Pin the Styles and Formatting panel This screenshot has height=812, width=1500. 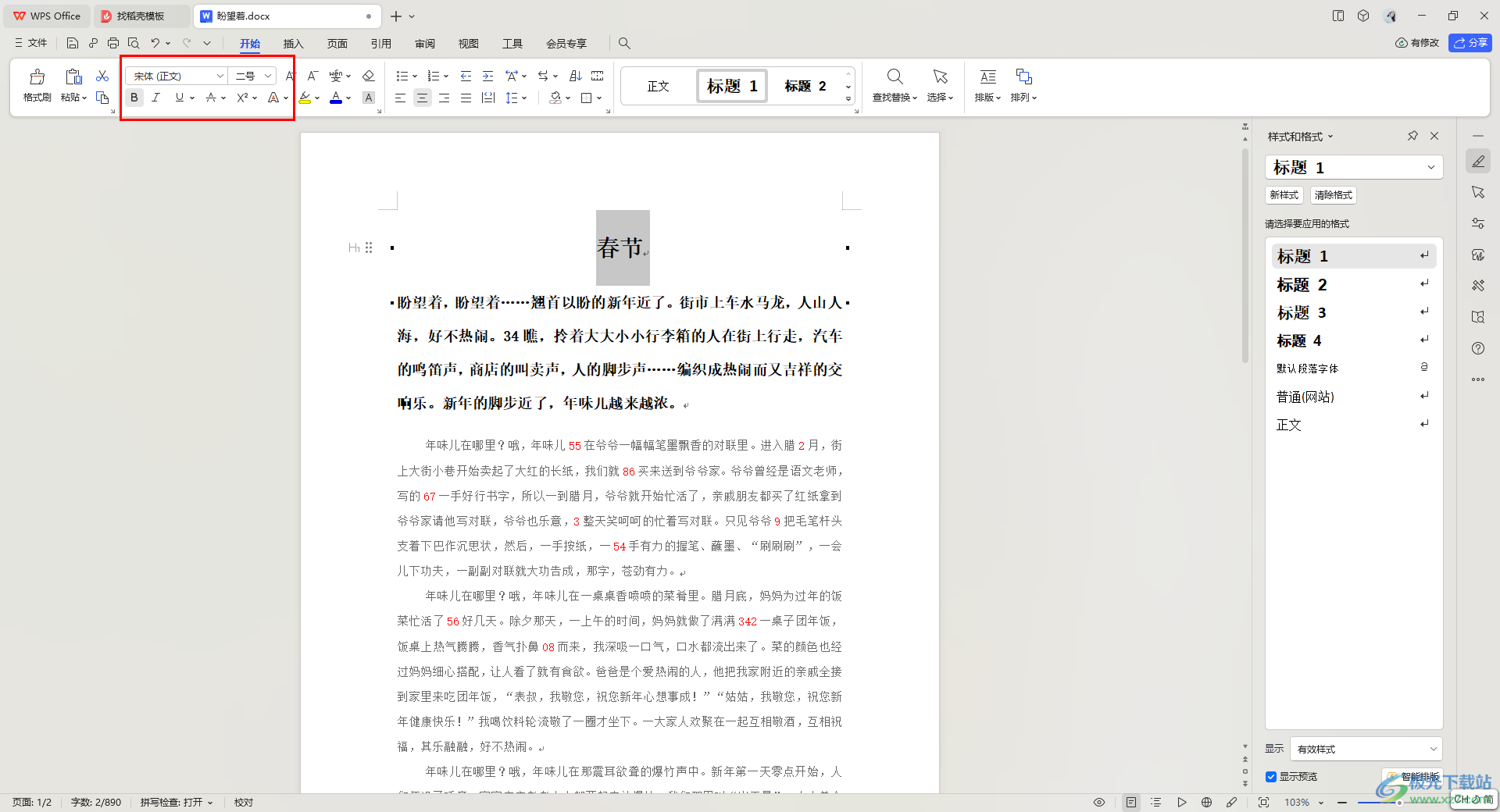point(1412,136)
